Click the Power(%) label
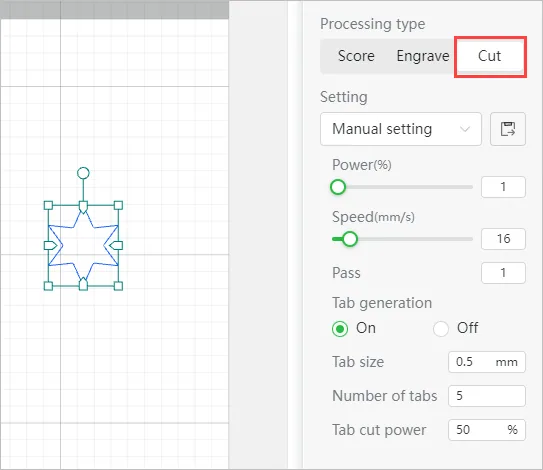Image resolution: width=543 pixels, height=470 pixels. click(362, 165)
